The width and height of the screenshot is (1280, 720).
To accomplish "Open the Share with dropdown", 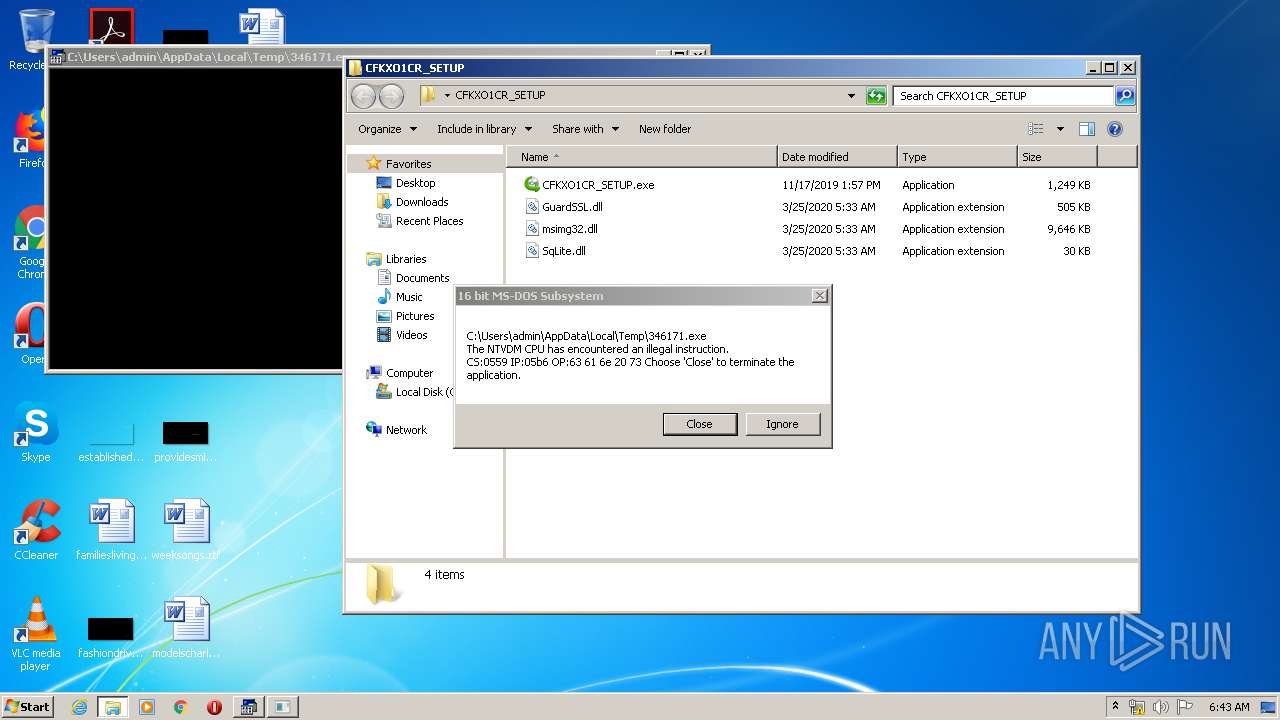I will coord(585,129).
